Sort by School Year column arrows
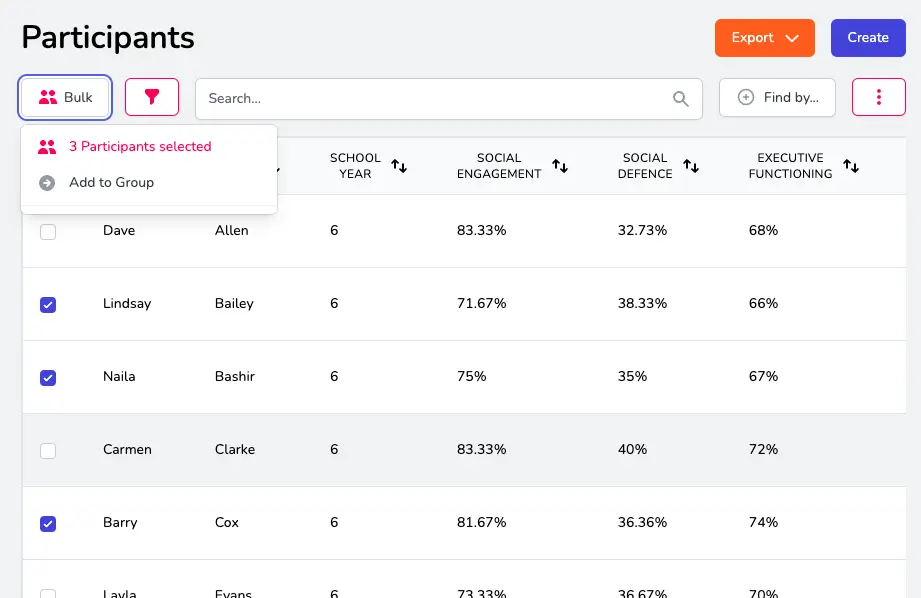This screenshot has height=598, width=921. tap(399, 166)
